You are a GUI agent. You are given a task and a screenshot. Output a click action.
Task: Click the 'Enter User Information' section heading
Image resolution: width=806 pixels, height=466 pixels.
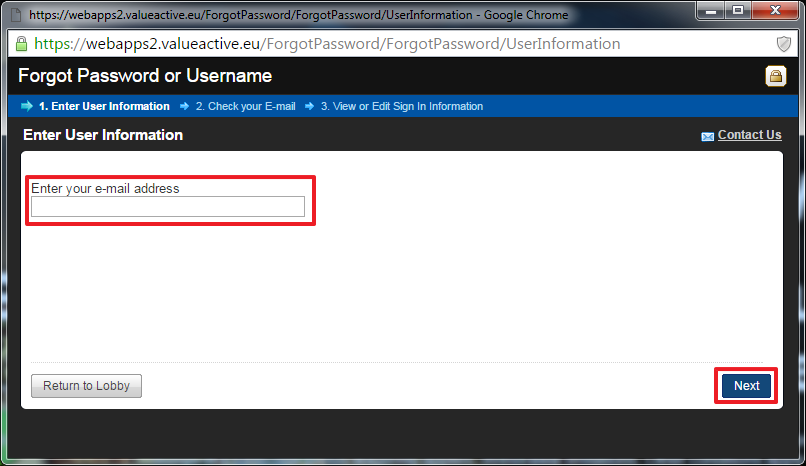103,135
